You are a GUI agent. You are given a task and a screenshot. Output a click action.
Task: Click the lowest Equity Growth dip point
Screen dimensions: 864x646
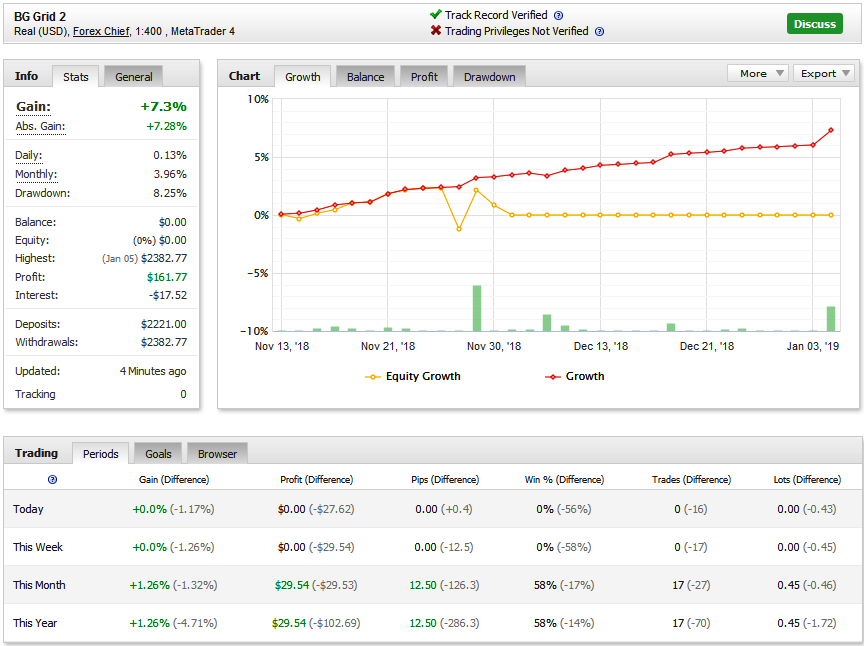458,229
